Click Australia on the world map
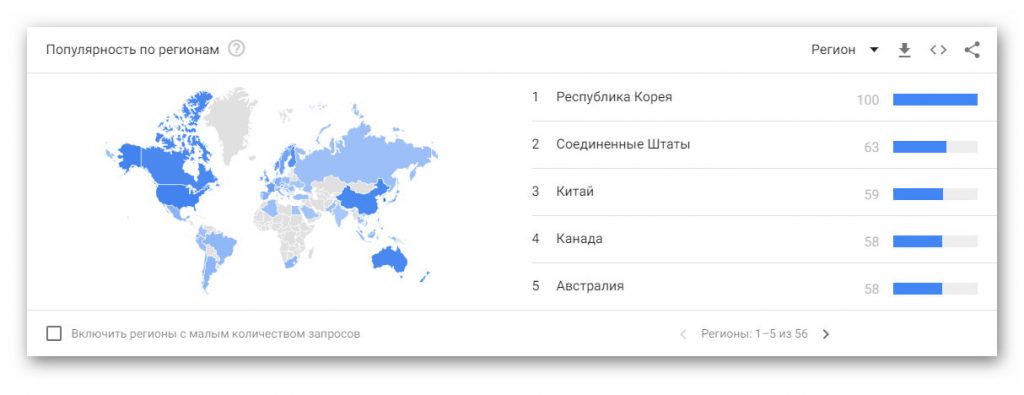The height and width of the screenshot is (395, 1024). point(389,259)
